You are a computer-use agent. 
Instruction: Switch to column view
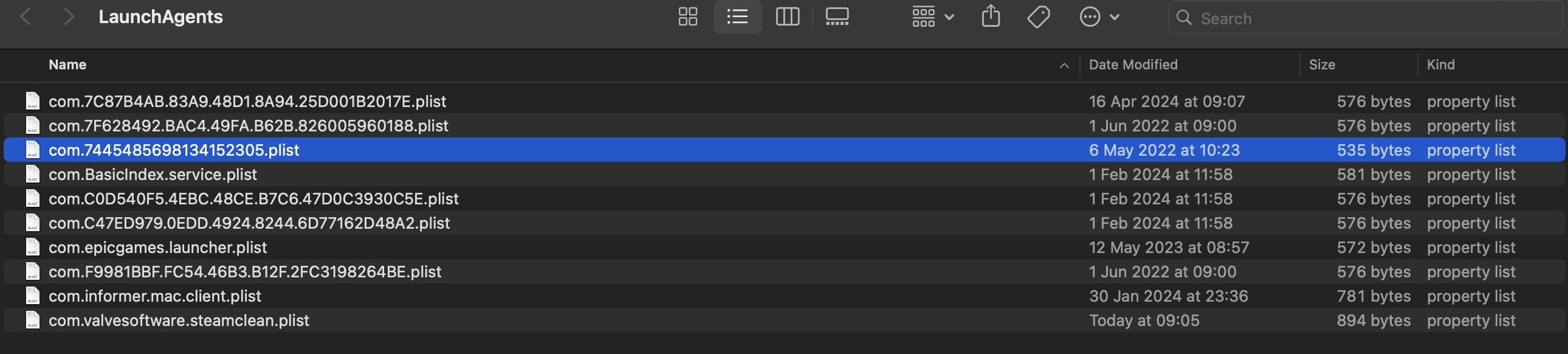click(x=787, y=17)
